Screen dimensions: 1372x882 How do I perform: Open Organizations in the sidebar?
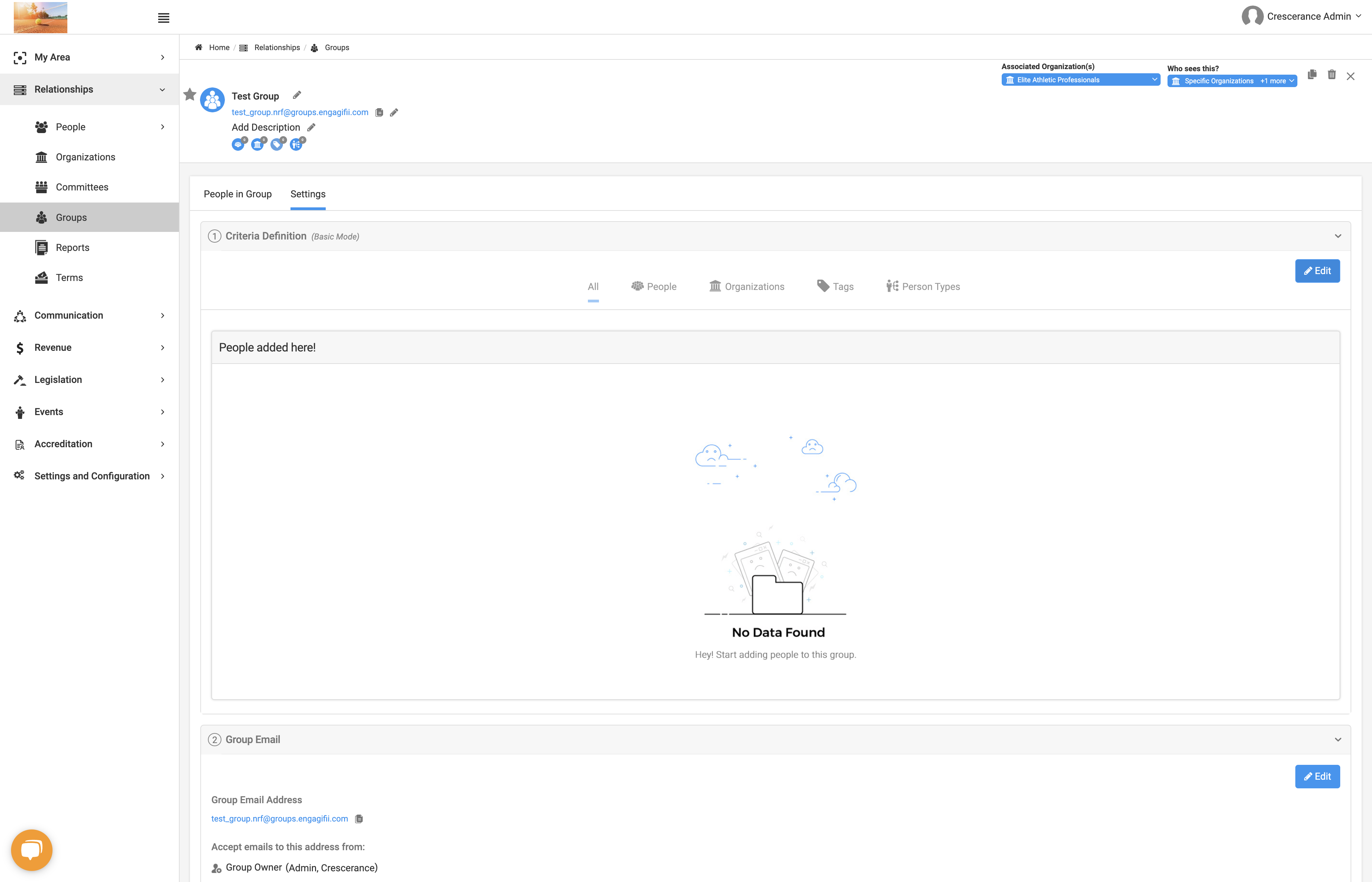(x=85, y=157)
